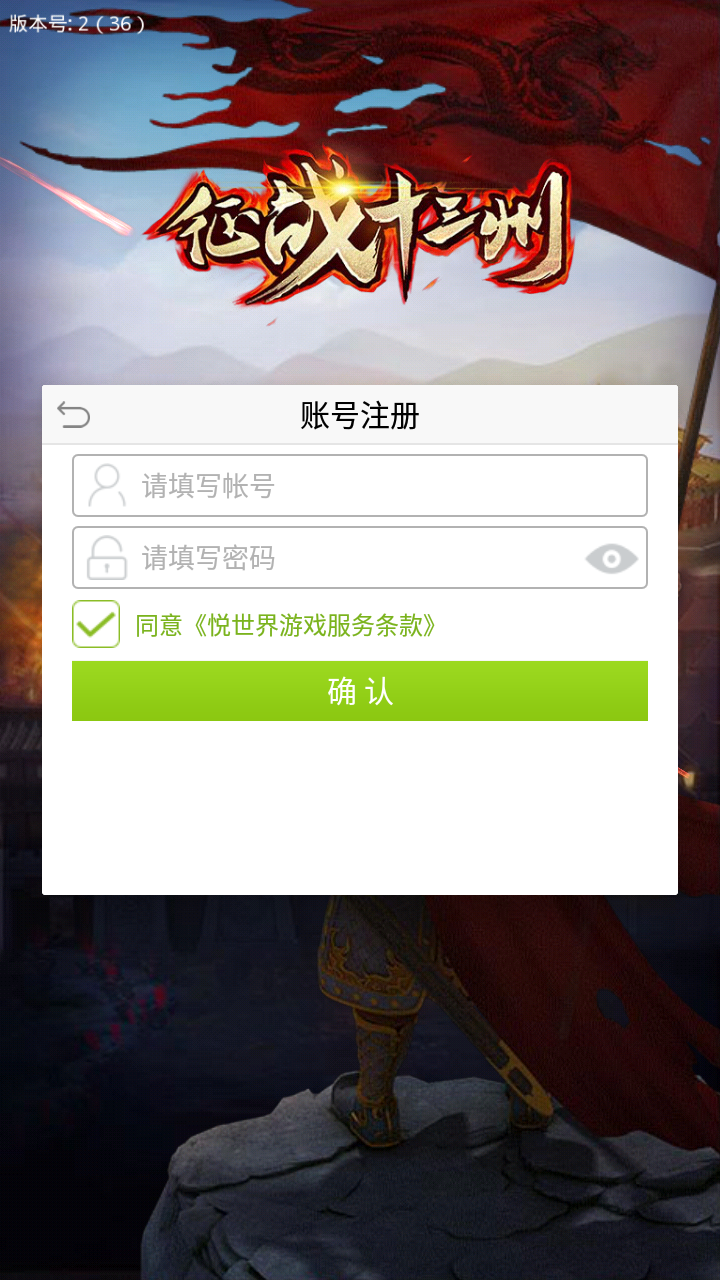Focus the 请填写帐号 input field
Screen dimensions: 720x1280
pyautogui.click(x=360, y=486)
